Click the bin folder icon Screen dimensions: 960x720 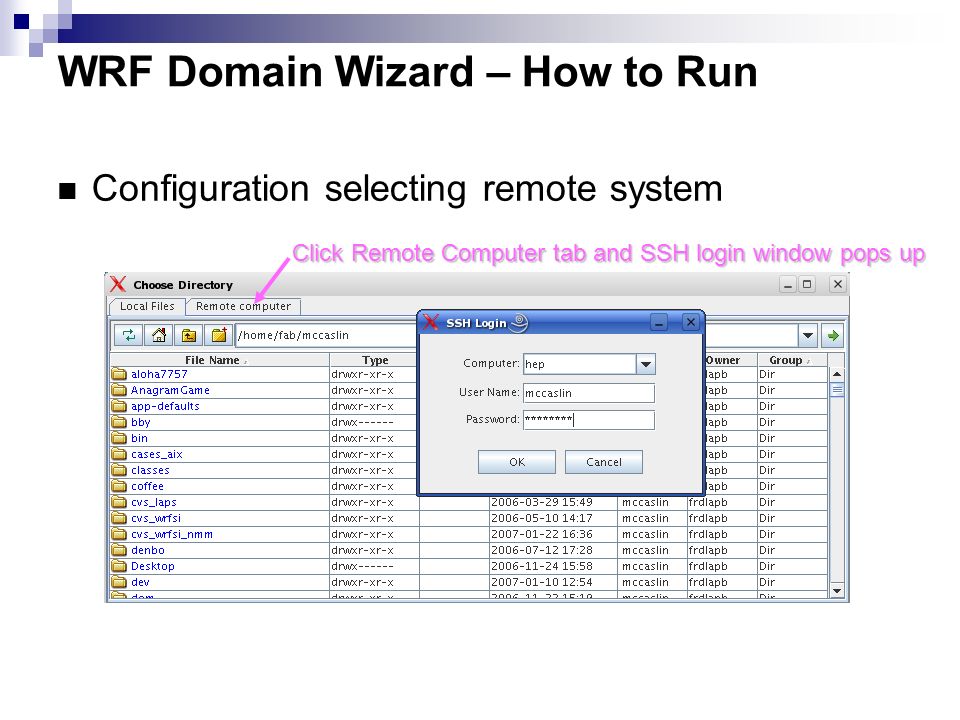pyautogui.click(x=119, y=438)
